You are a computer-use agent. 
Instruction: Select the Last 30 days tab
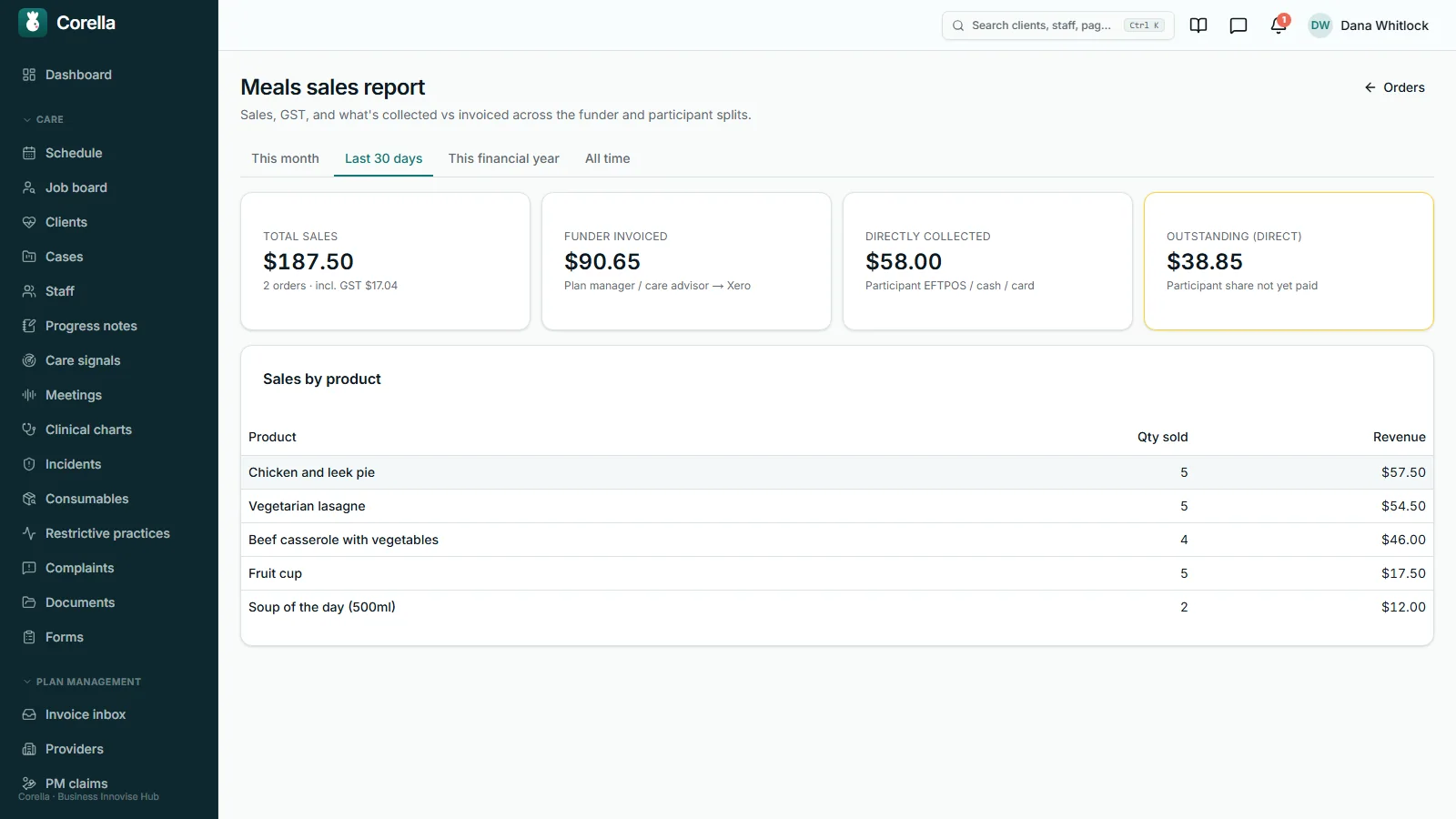click(x=383, y=158)
